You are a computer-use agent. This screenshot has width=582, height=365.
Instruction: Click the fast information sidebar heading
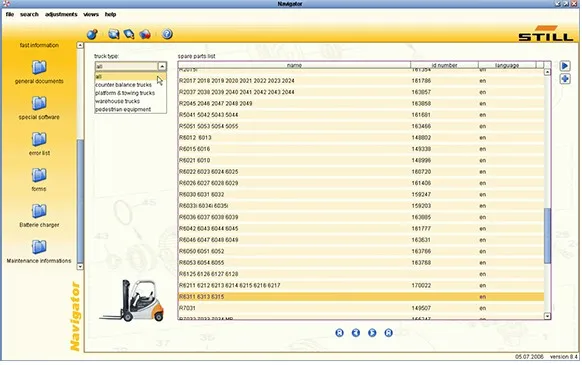pyautogui.click(x=39, y=45)
